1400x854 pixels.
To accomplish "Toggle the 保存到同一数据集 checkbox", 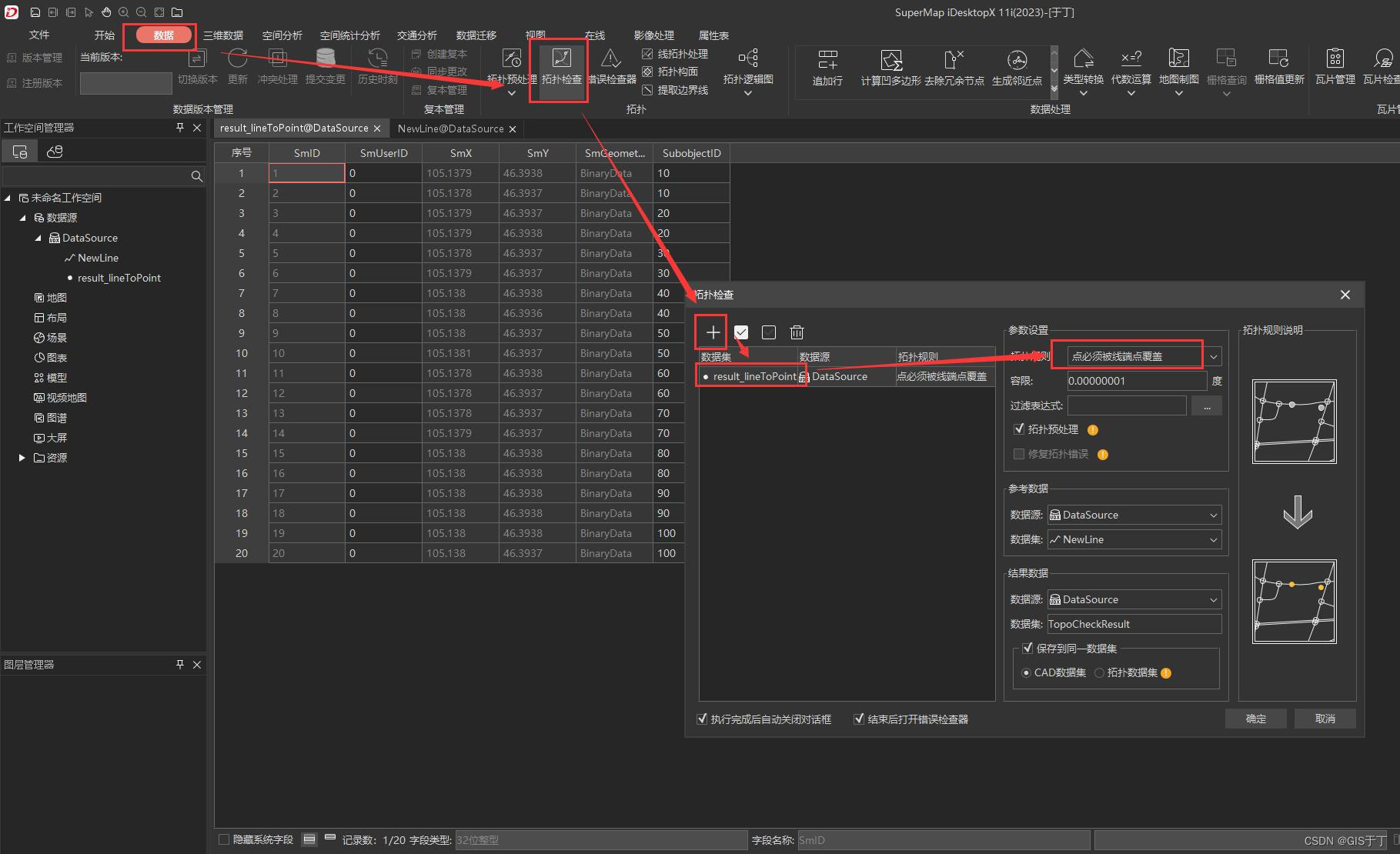I will point(1027,649).
